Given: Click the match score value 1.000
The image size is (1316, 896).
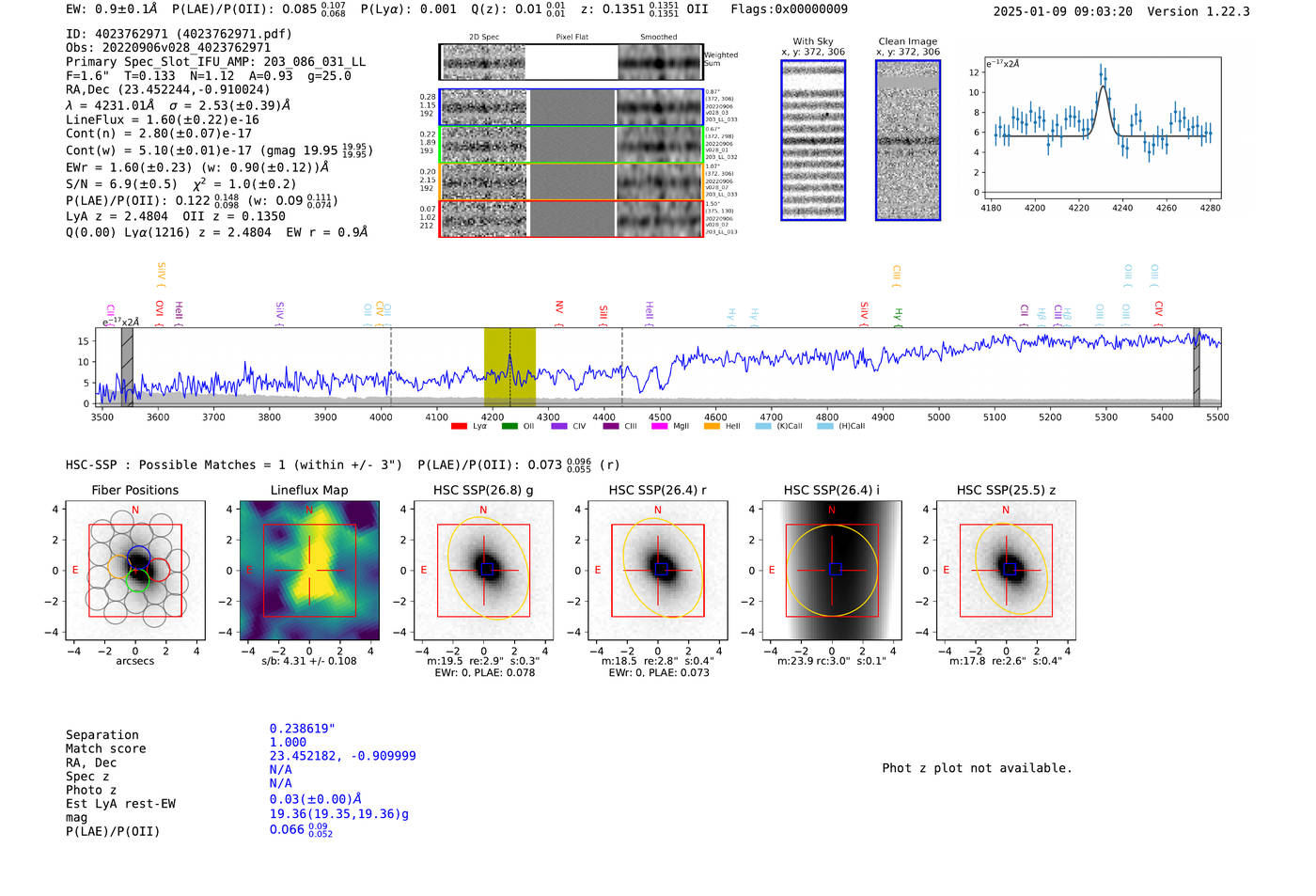Looking at the screenshot, I should [288, 743].
